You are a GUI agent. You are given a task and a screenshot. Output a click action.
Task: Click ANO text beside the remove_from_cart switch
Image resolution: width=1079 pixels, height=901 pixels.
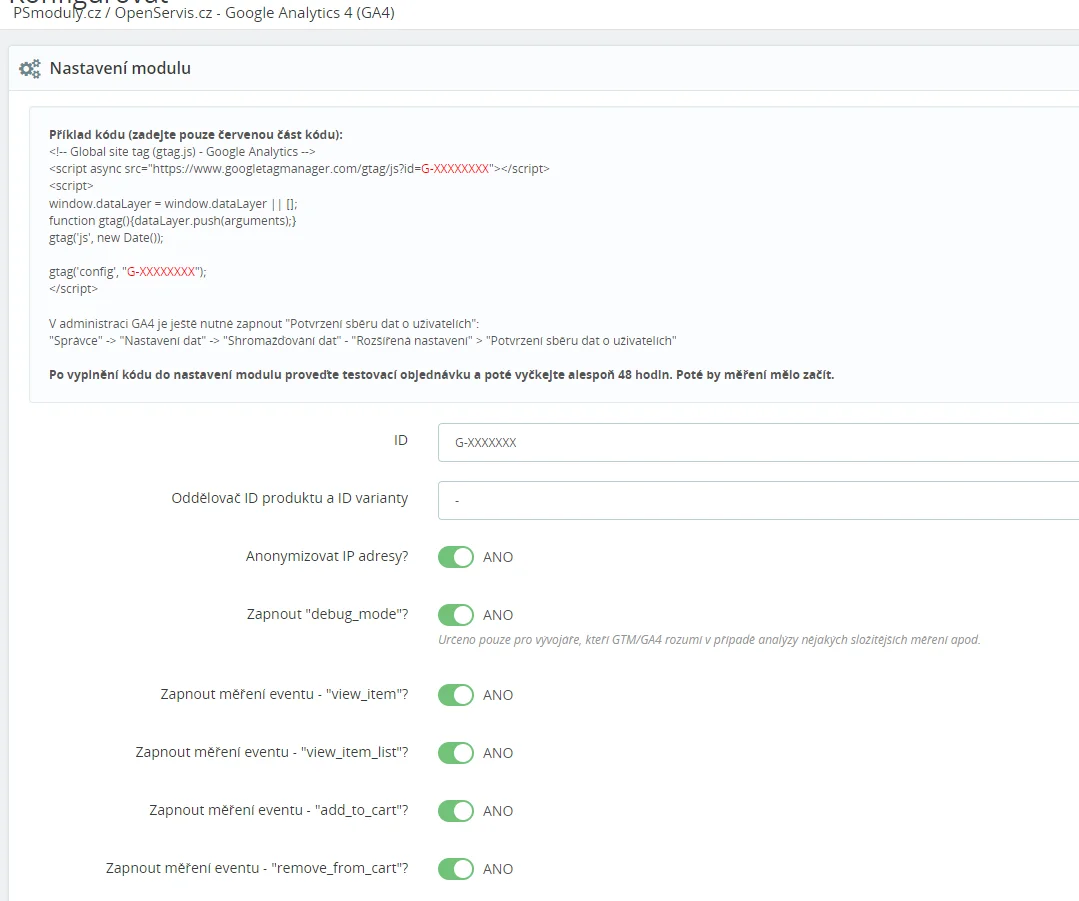[x=498, y=869]
